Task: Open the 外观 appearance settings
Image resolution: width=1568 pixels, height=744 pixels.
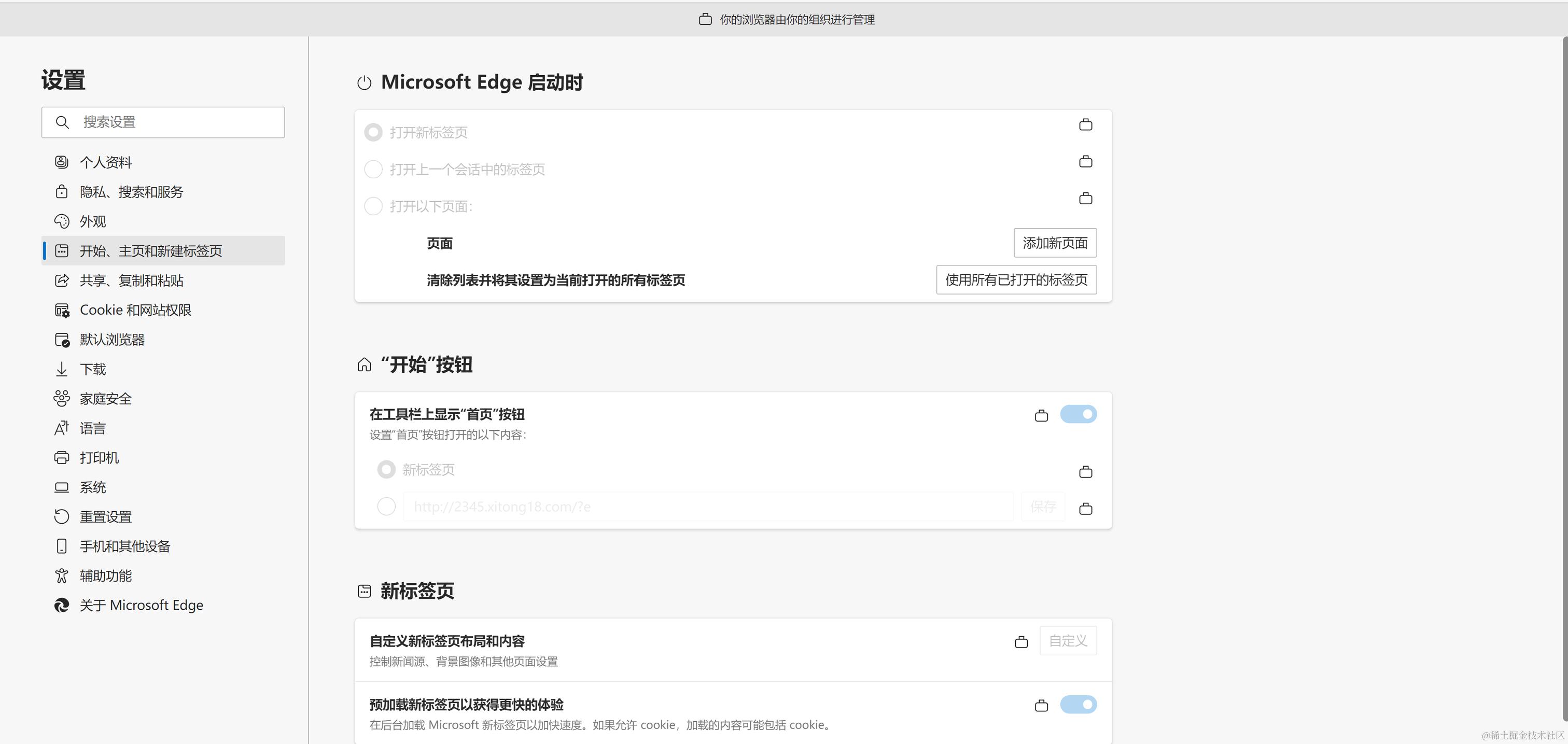Action: tap(92, 221)
